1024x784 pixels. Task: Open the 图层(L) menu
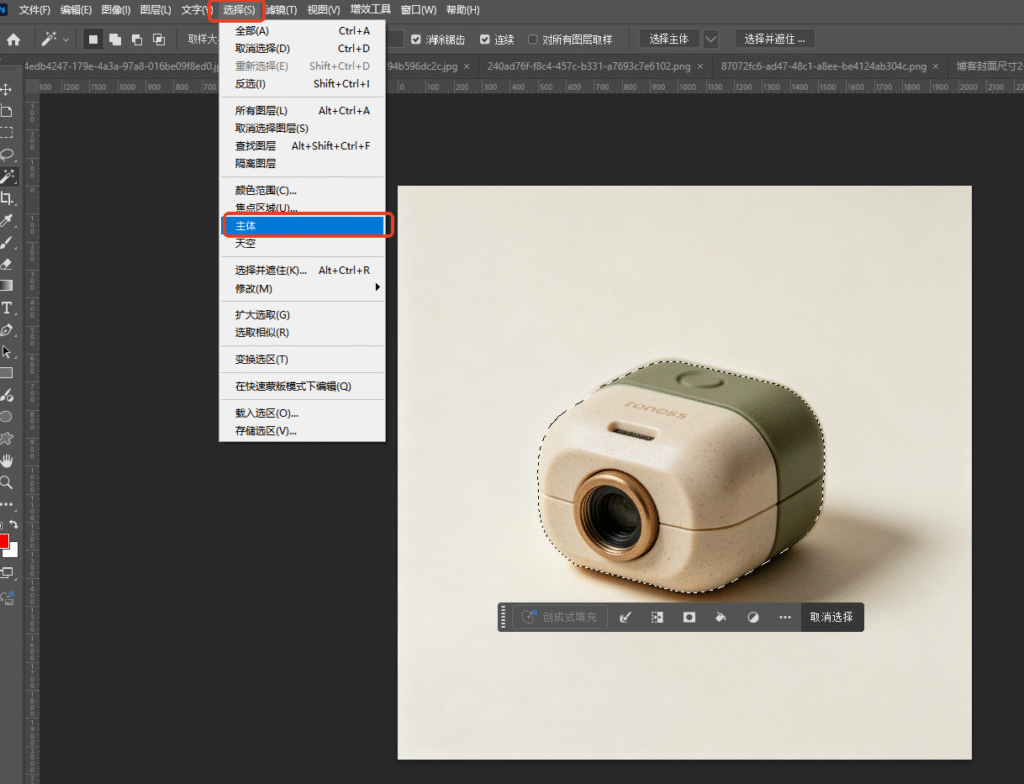click(155, 10)
